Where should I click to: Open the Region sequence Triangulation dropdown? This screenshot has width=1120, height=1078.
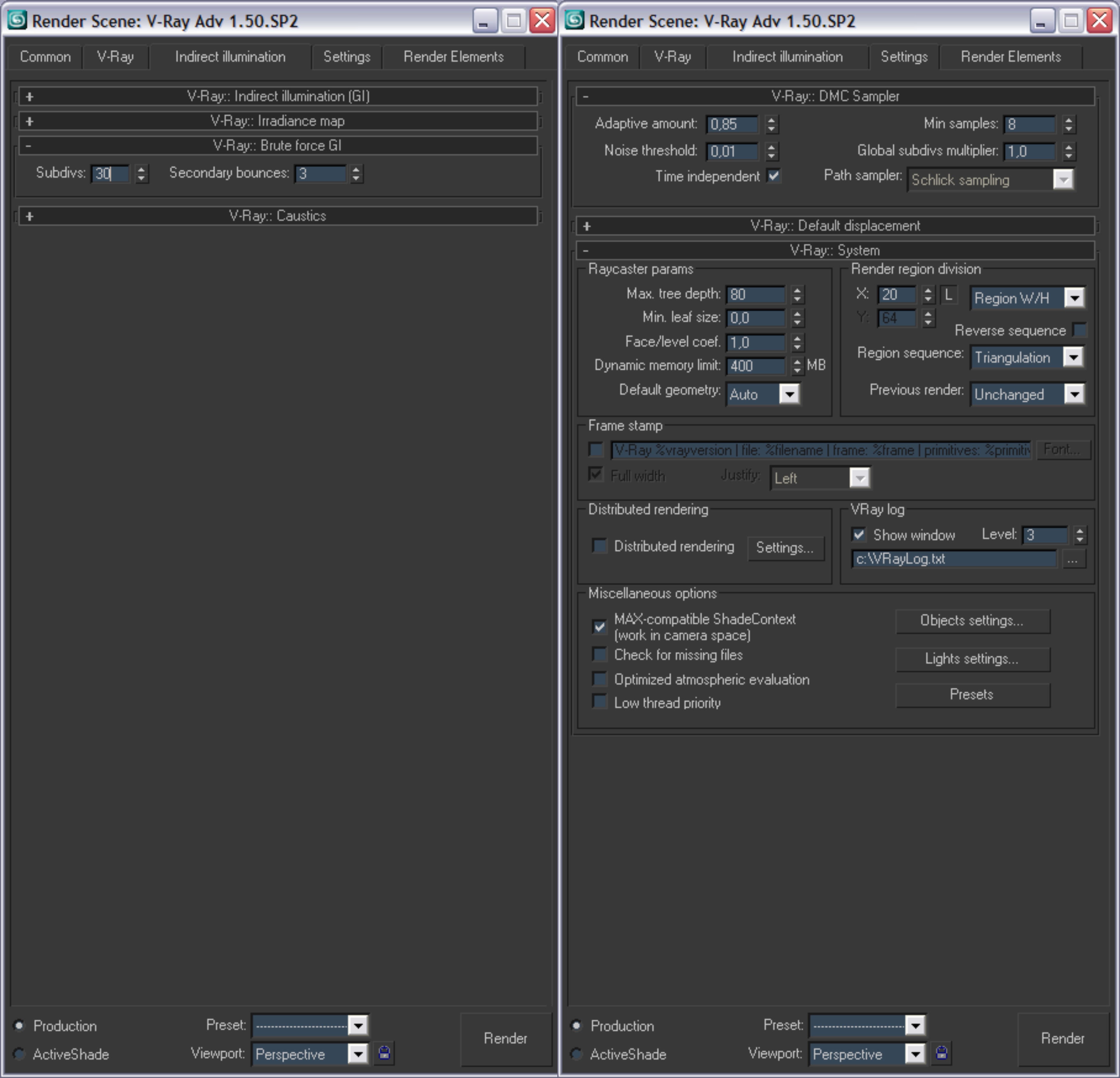click(x=1073, y=358)
